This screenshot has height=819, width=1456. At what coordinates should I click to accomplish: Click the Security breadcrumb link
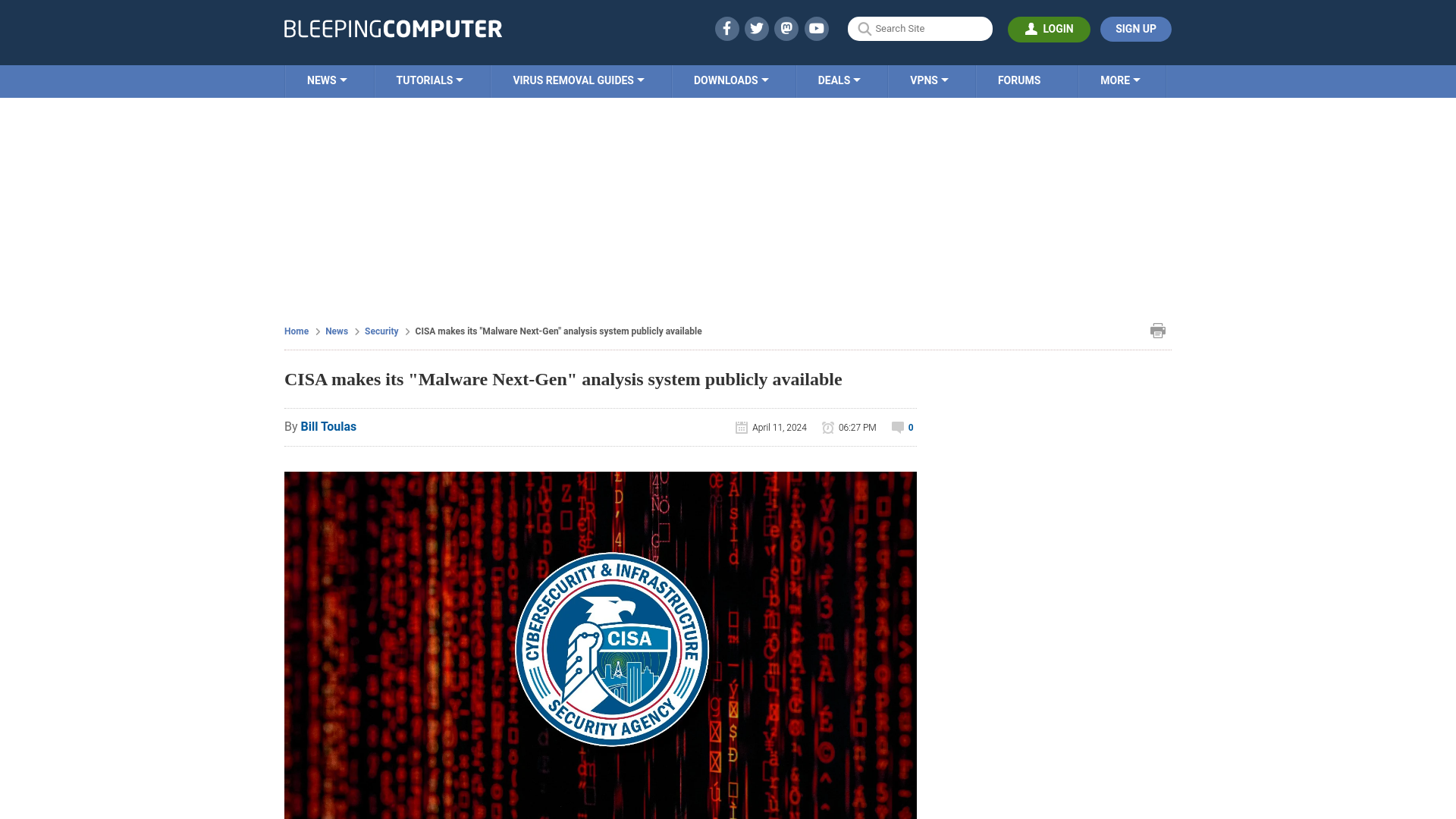pyautogui.click(x=381, y=331)
